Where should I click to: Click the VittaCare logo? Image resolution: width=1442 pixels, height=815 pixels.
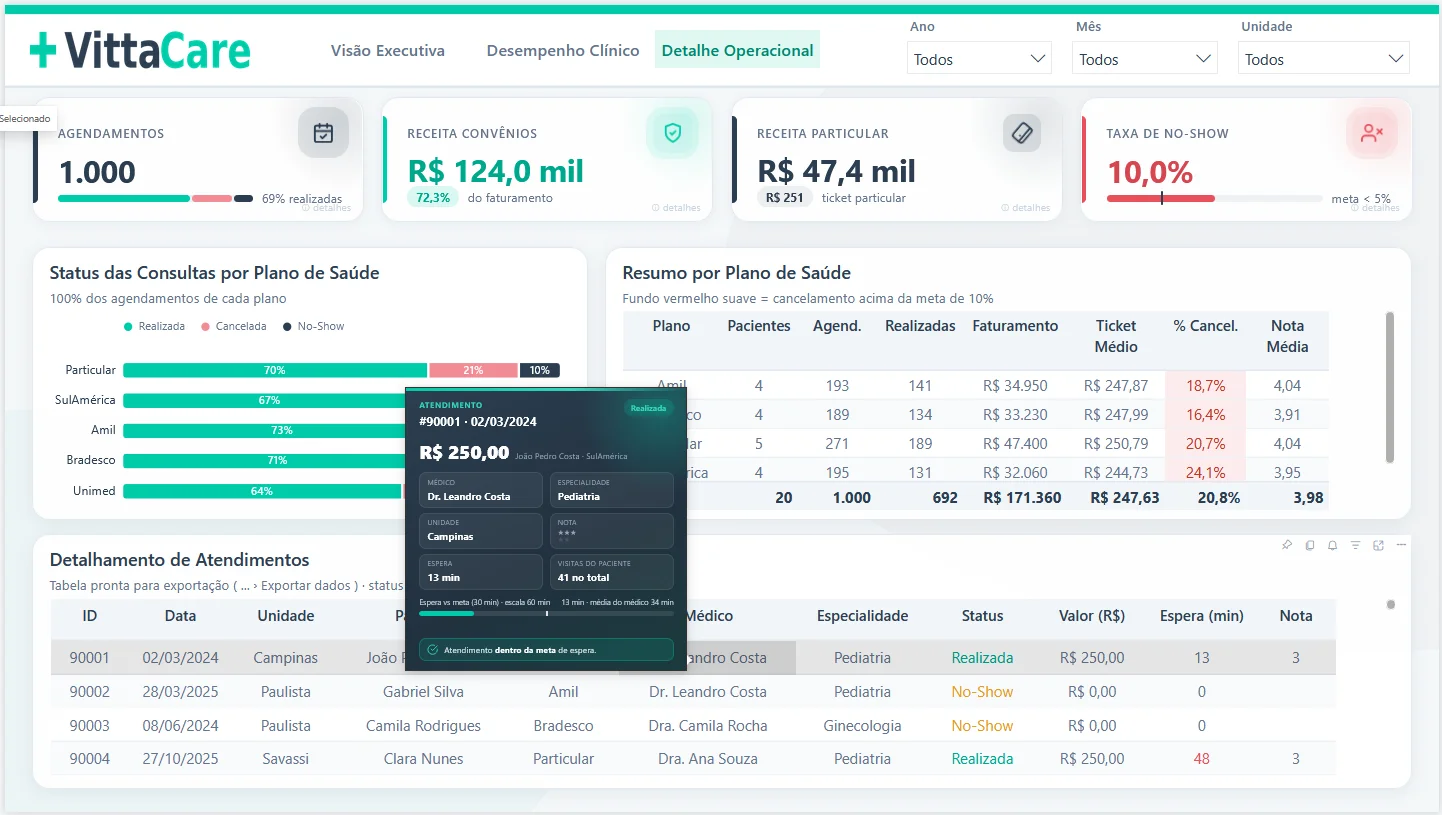140,50
